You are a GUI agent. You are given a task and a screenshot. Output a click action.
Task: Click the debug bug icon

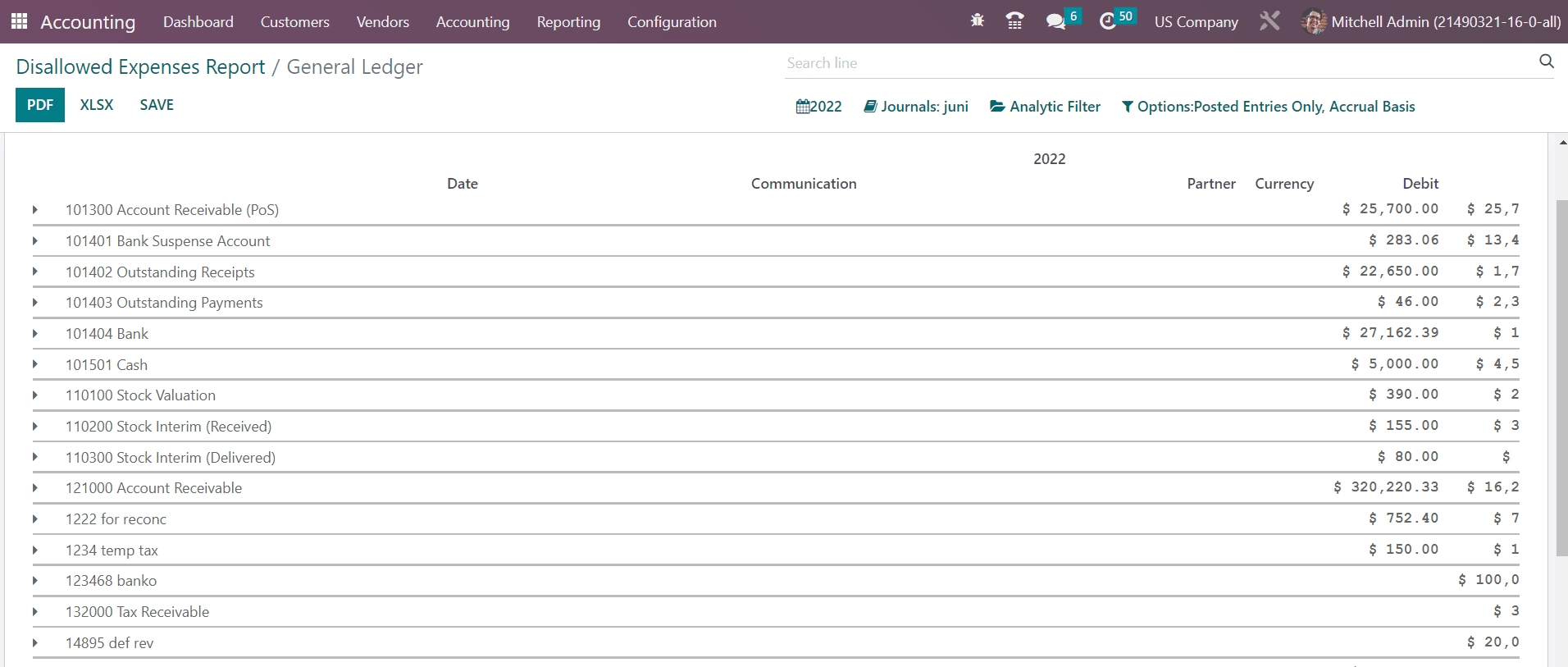977,21
